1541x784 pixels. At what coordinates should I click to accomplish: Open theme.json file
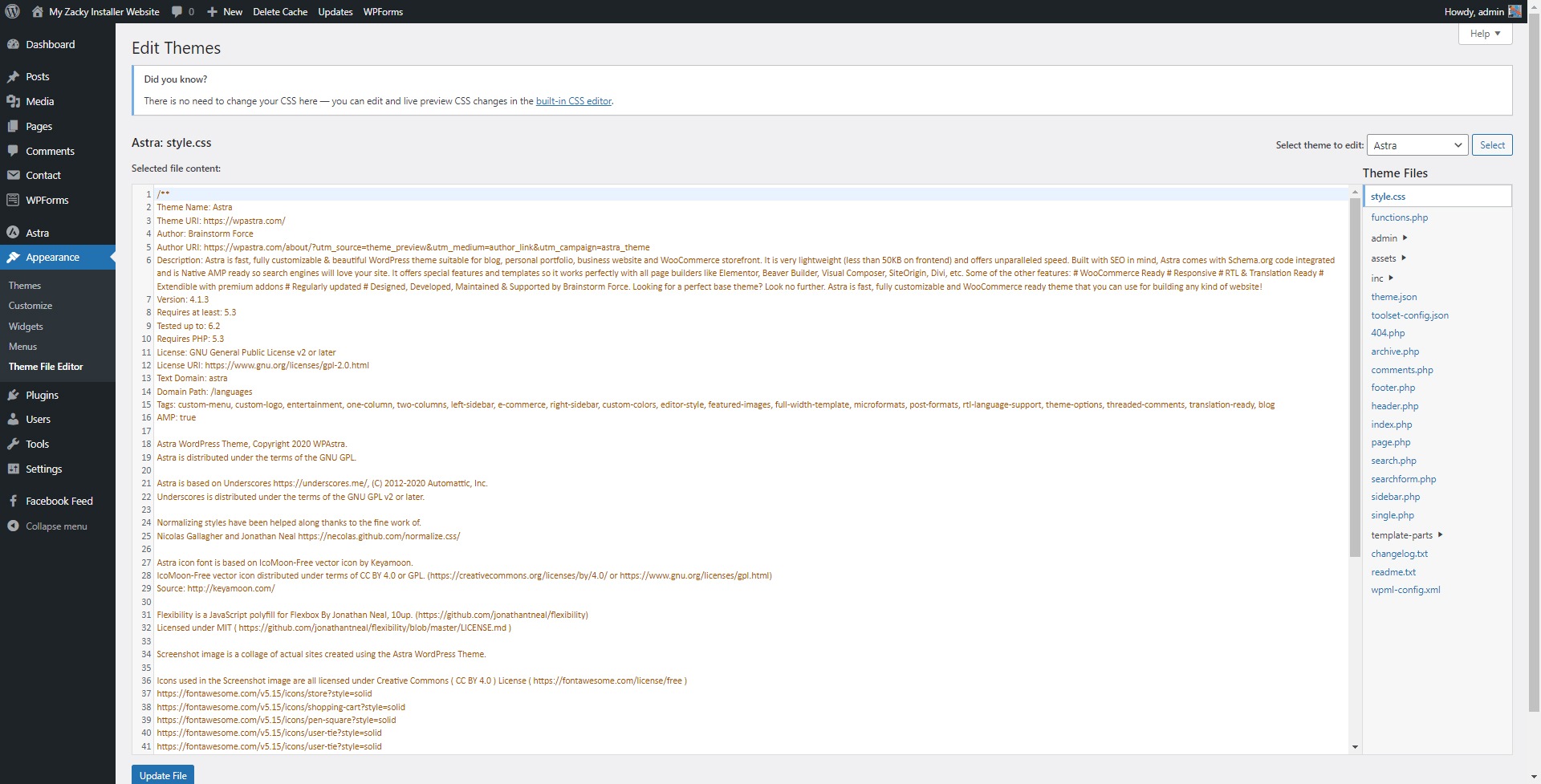point(1393,297)
